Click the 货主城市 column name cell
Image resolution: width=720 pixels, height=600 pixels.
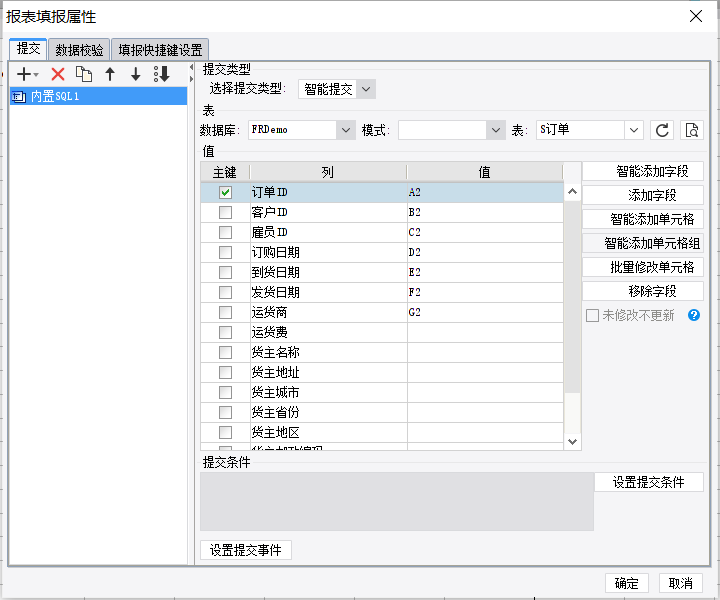pyautogui.click(x=328, y=393)
